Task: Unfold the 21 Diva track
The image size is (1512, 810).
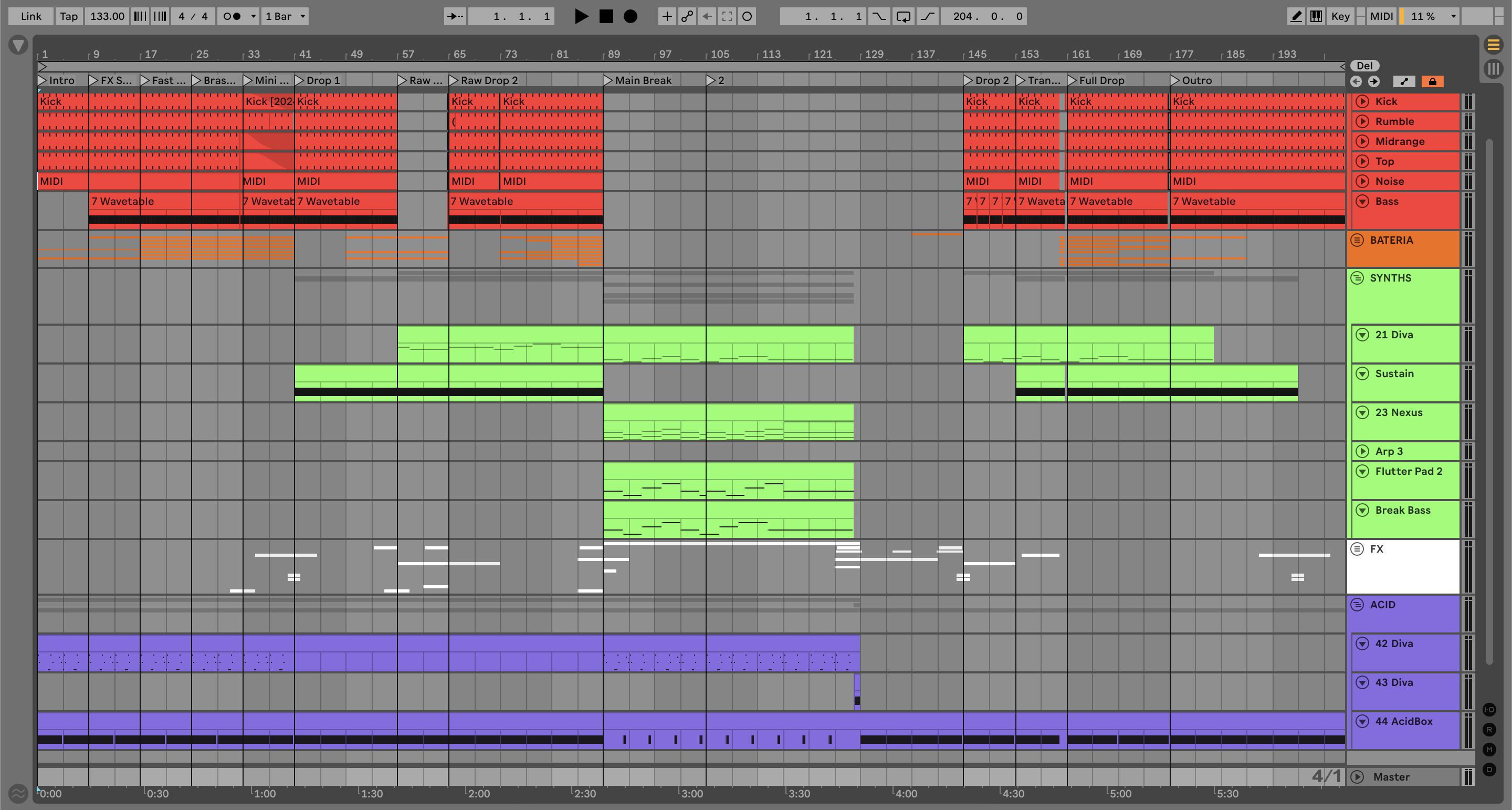Action: pyautogui.click(x=1362, y=335)
